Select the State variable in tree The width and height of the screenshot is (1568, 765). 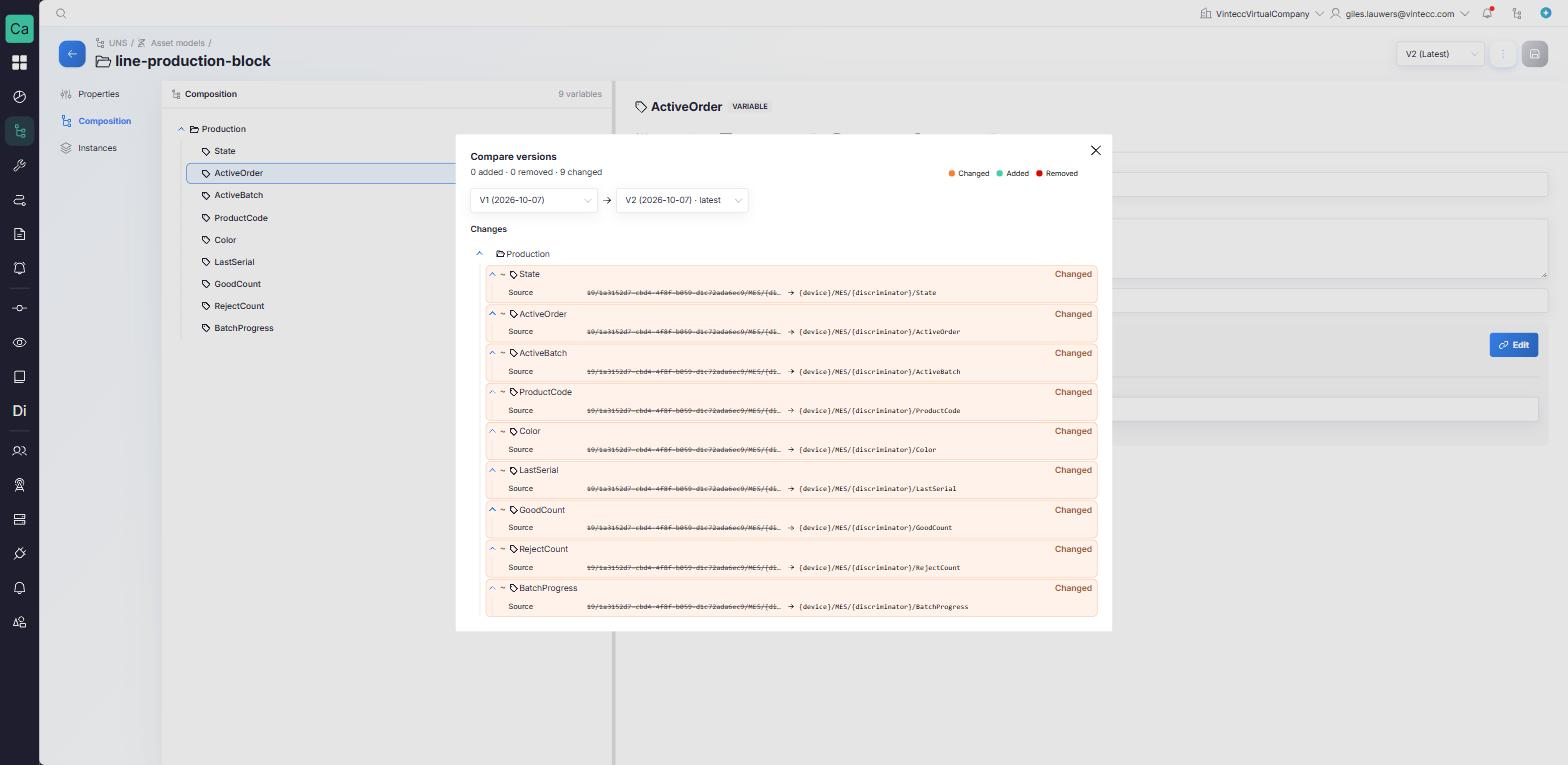225,151
